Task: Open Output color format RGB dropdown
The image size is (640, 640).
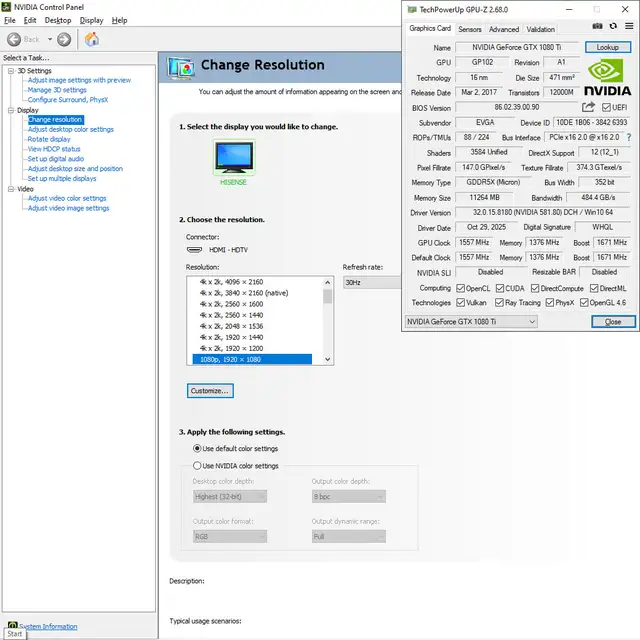Action: point(230,536)
